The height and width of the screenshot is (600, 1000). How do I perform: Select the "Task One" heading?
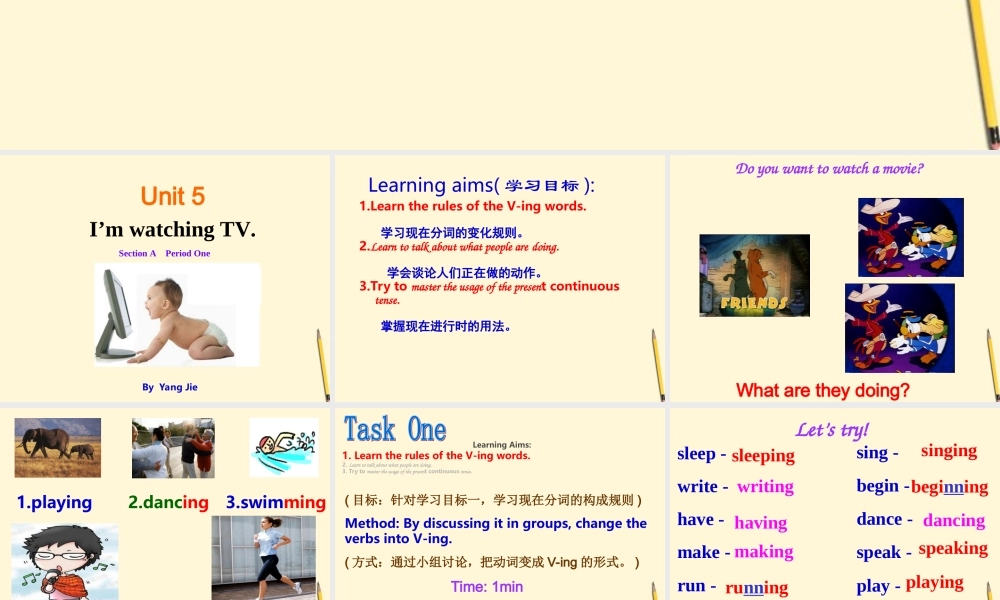pyautogui.click(x=395, y=429)
